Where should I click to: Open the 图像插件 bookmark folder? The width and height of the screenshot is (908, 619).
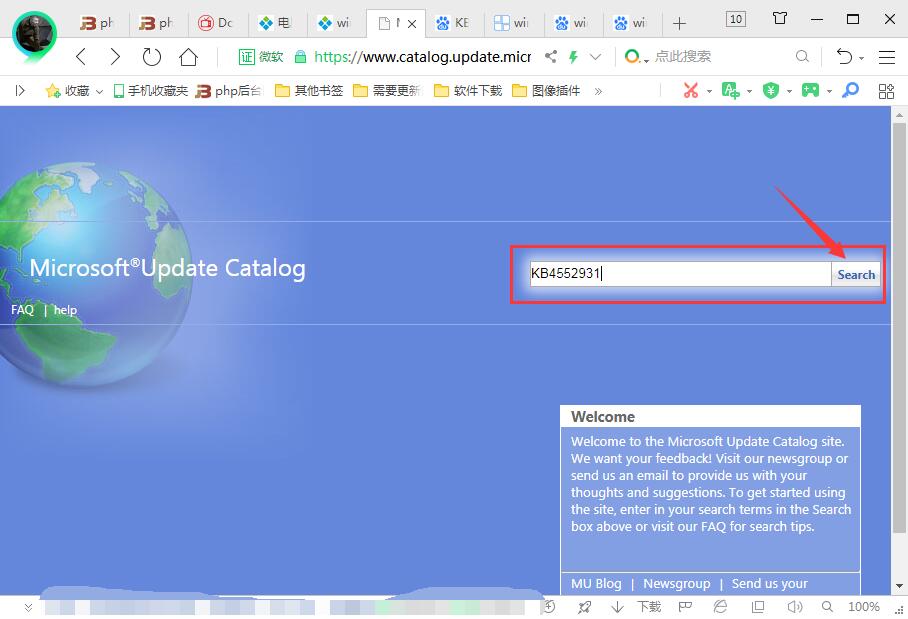[x=546, y=90]
